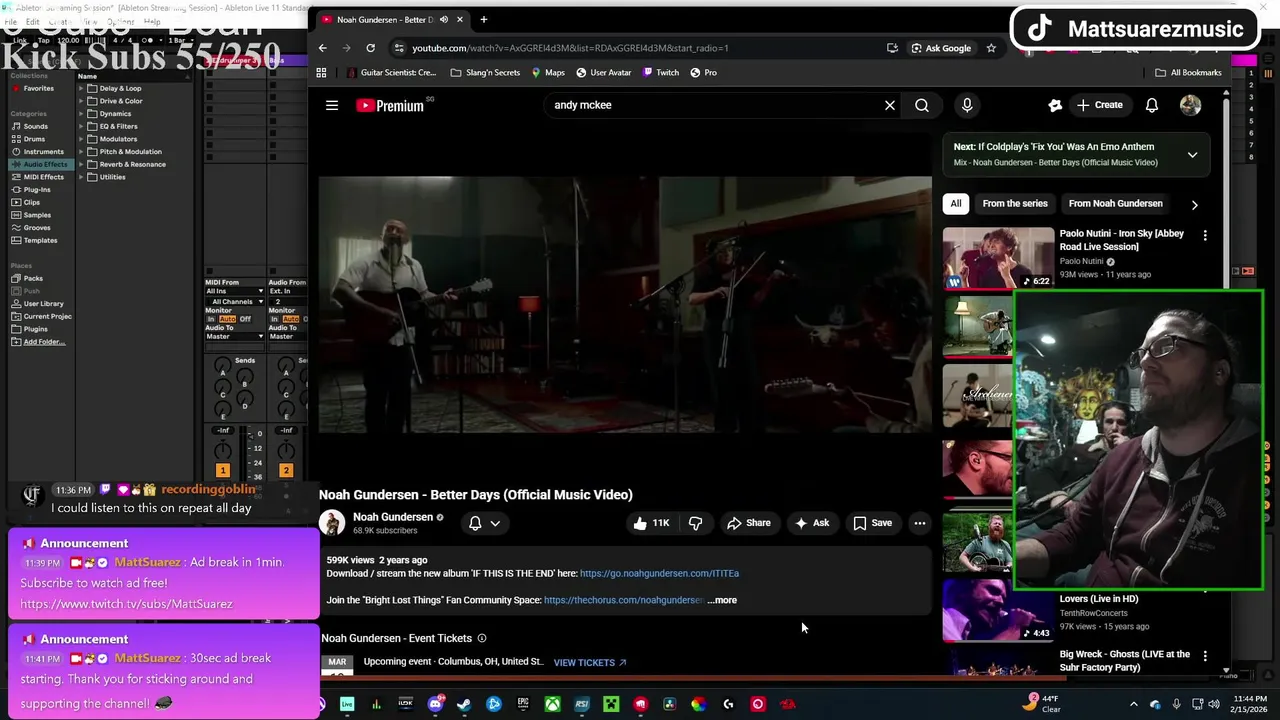1280x720 pixels.
Task: Set MIDI track monitor to Off
Action: 245,319
